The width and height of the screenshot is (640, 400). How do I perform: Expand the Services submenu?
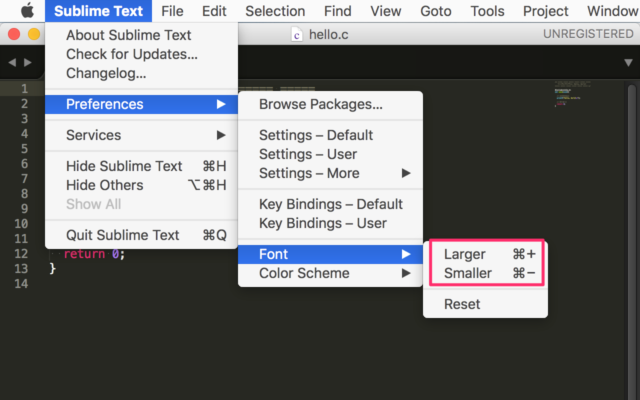141,135
